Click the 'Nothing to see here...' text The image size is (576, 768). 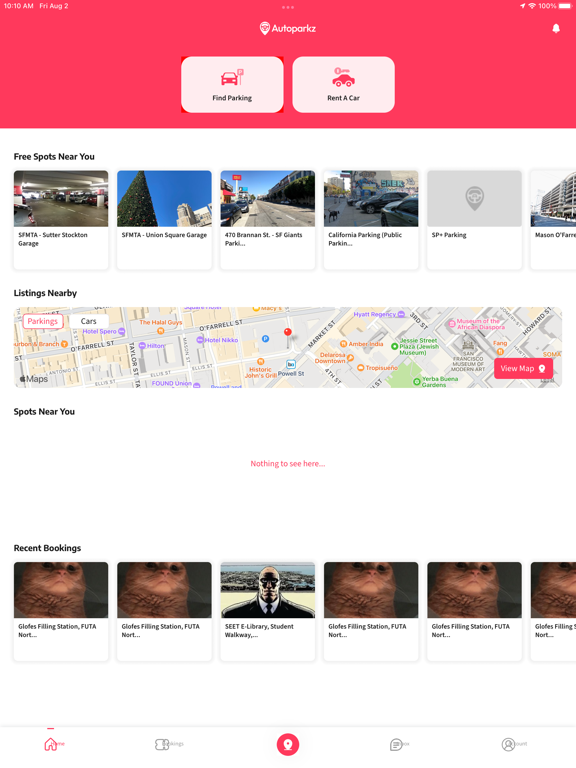(x=288, y=463)
